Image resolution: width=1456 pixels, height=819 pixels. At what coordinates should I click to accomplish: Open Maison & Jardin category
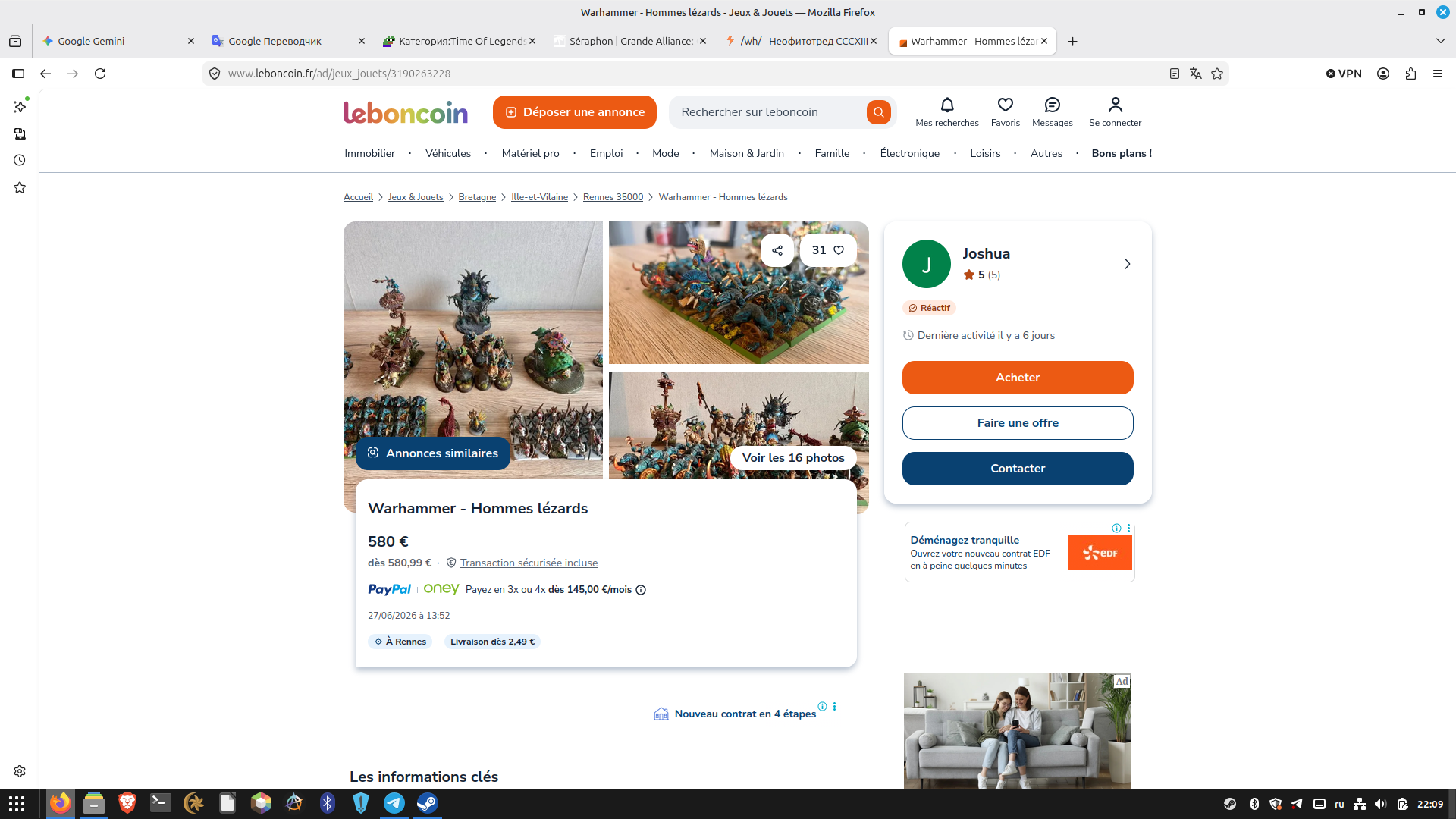pos(747,153)
